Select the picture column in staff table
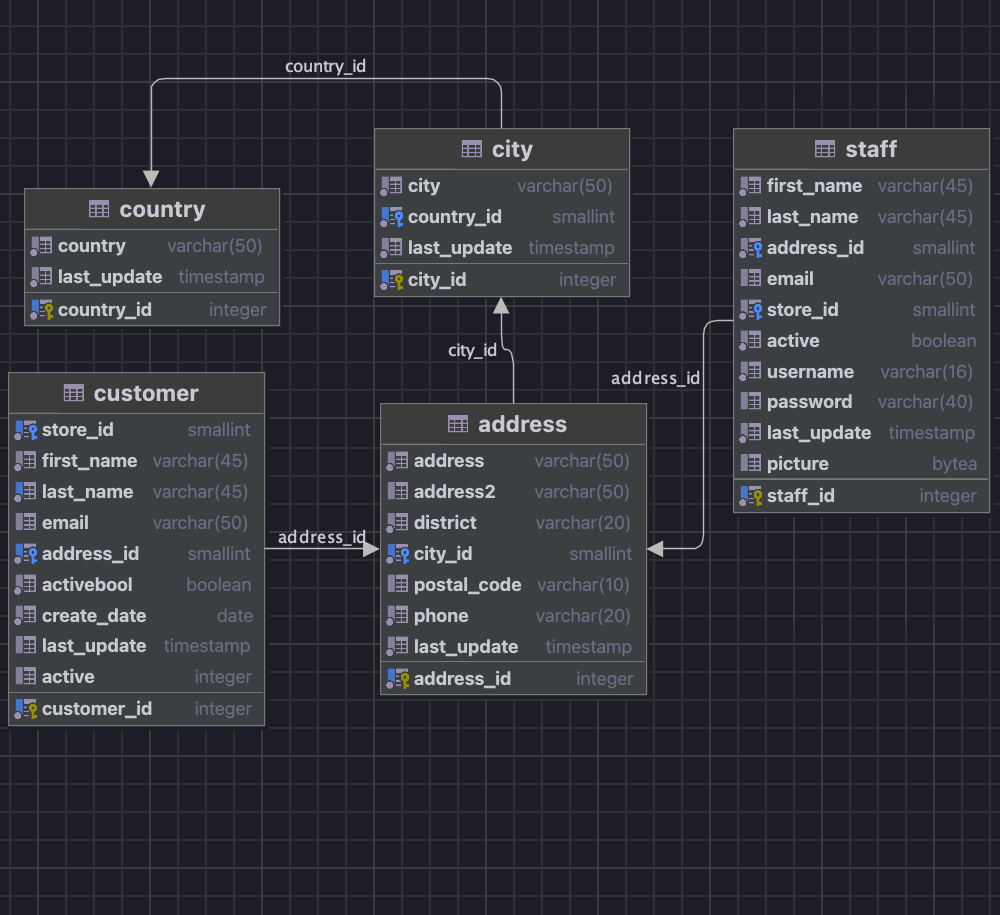Screen dimensions: 1000x915 pyautogui.click(x=797, y=464)
